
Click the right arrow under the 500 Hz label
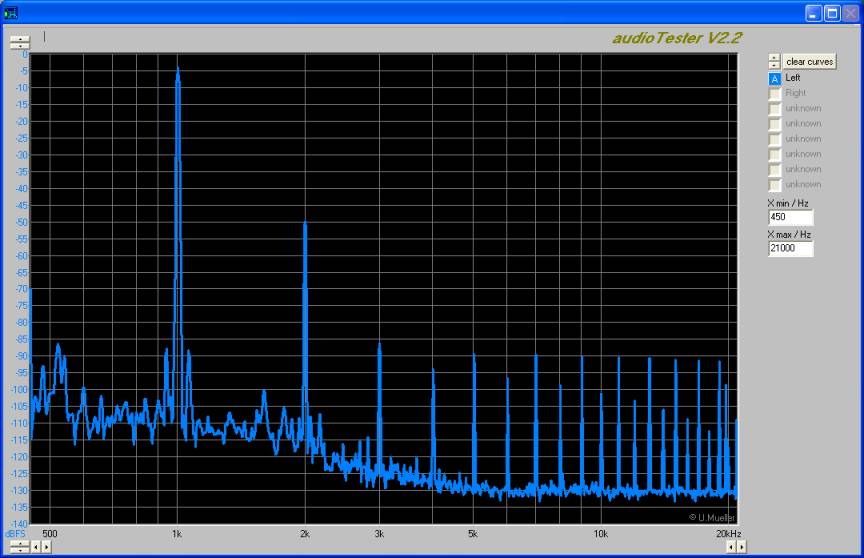(x=46, y=547)
